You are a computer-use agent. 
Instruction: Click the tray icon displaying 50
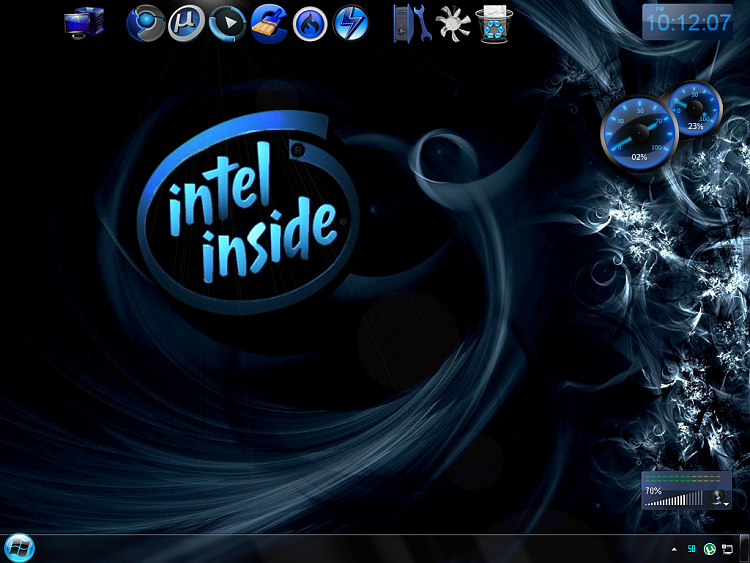coord(692,549)
